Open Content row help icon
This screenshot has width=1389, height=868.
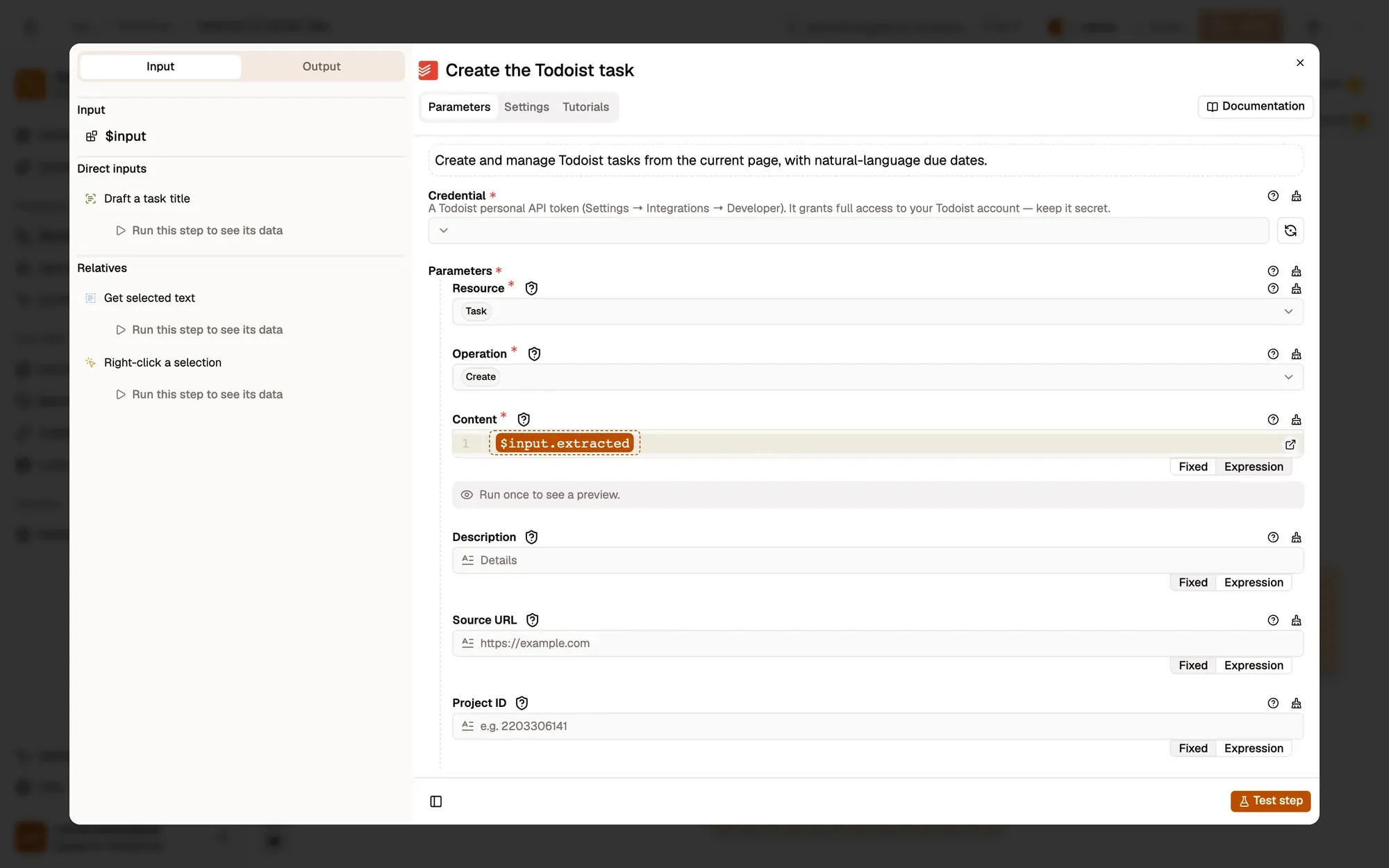pos(1273,419)
